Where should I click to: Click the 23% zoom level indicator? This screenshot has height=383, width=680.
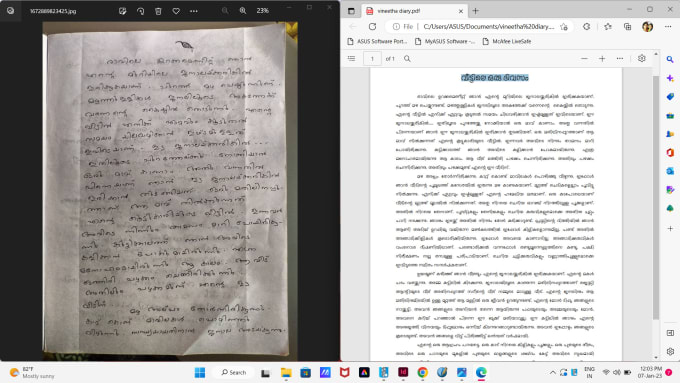[x=262, y=11]
